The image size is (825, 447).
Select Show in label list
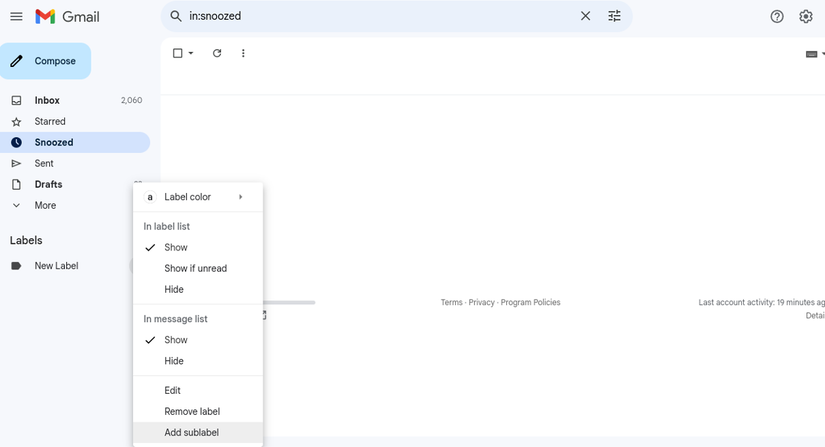tap(176, 247)
